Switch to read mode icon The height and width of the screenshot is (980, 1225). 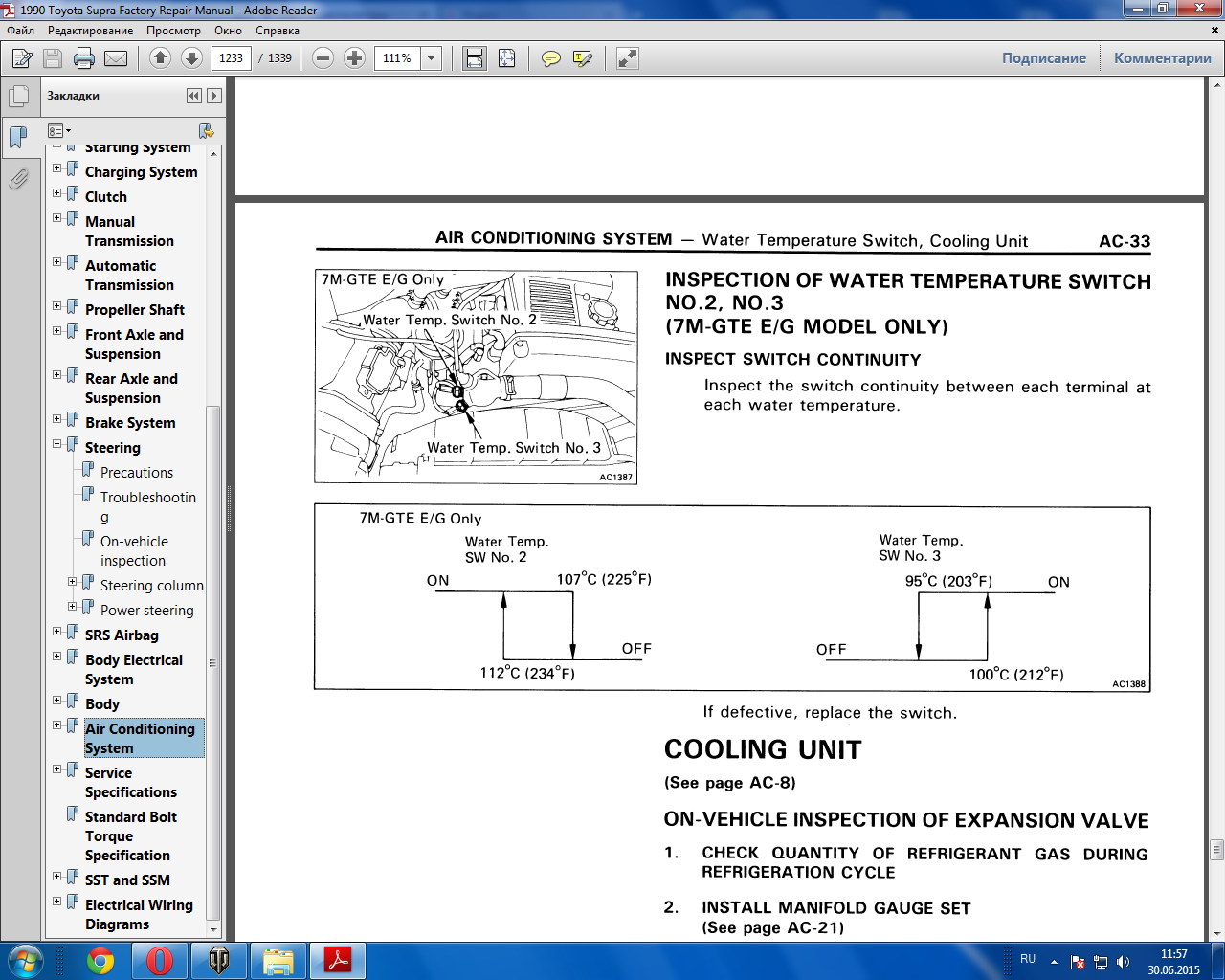point(628,58)
